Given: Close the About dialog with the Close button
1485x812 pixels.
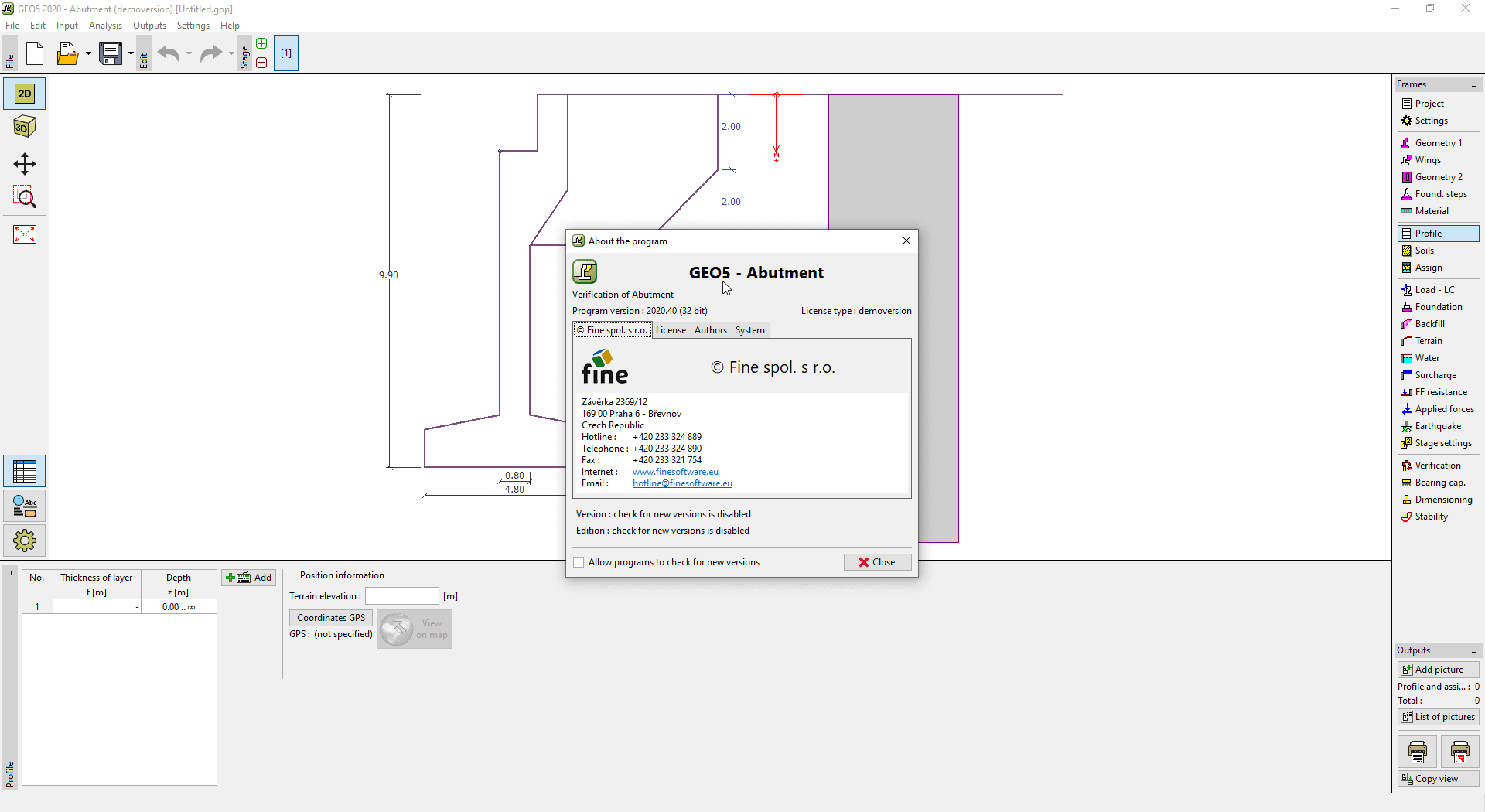Looking at the screenshot, I should 877,561.
